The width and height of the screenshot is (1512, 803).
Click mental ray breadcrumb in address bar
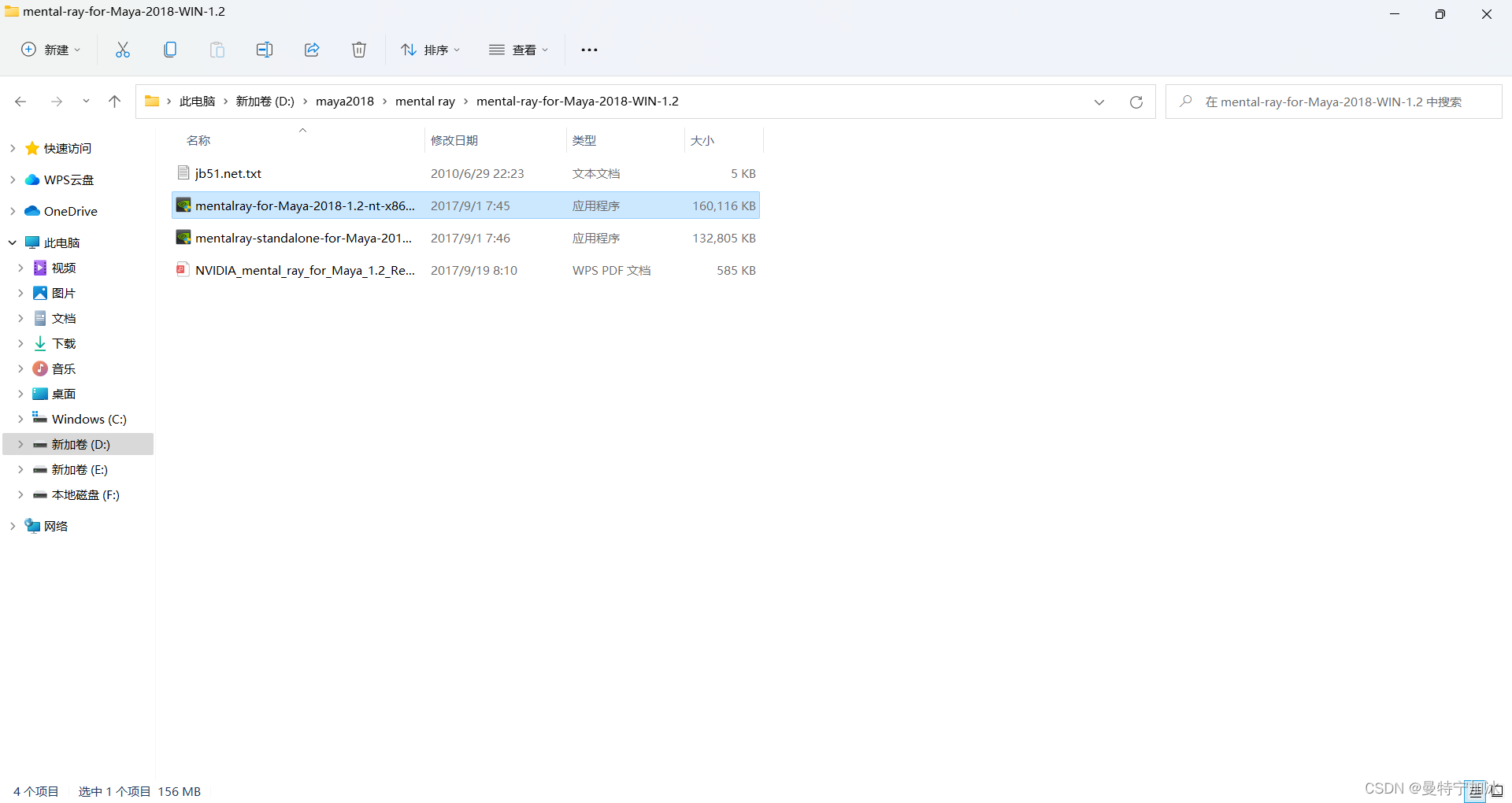pyautogui.click(x=425, y=101)
